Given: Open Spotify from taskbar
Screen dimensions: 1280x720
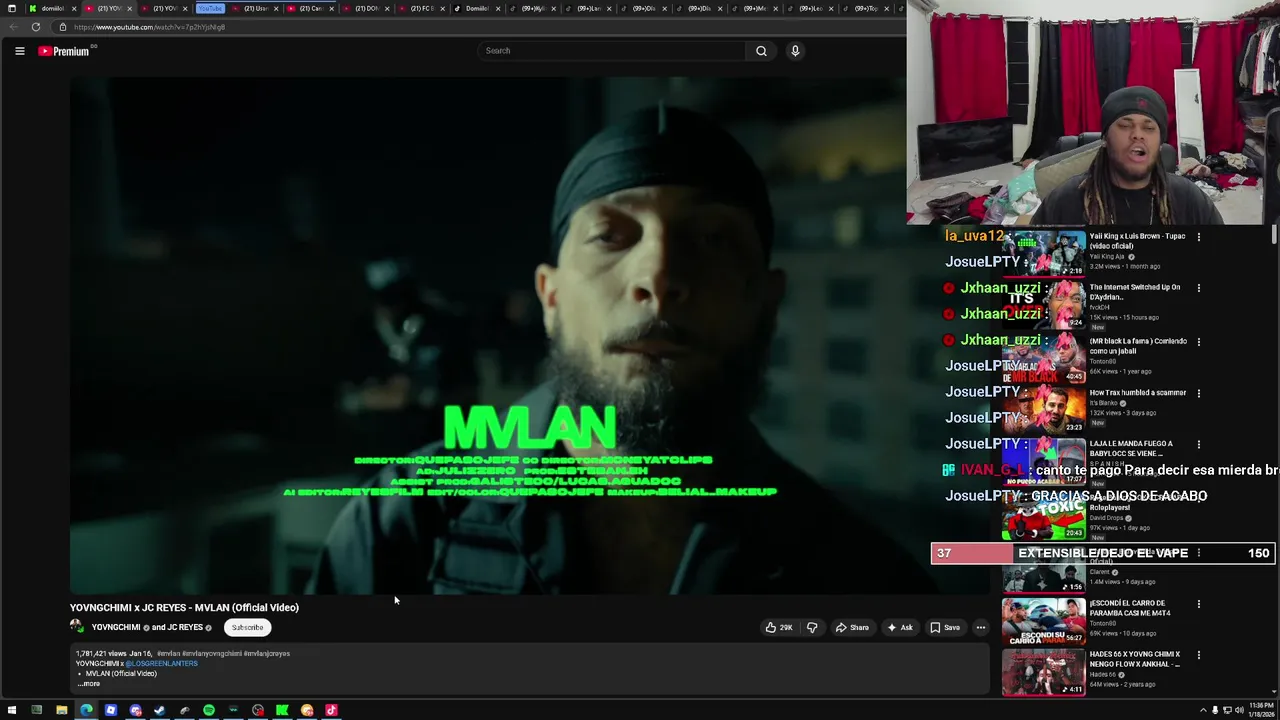Looking at the screenshot, I should (208, 711).
